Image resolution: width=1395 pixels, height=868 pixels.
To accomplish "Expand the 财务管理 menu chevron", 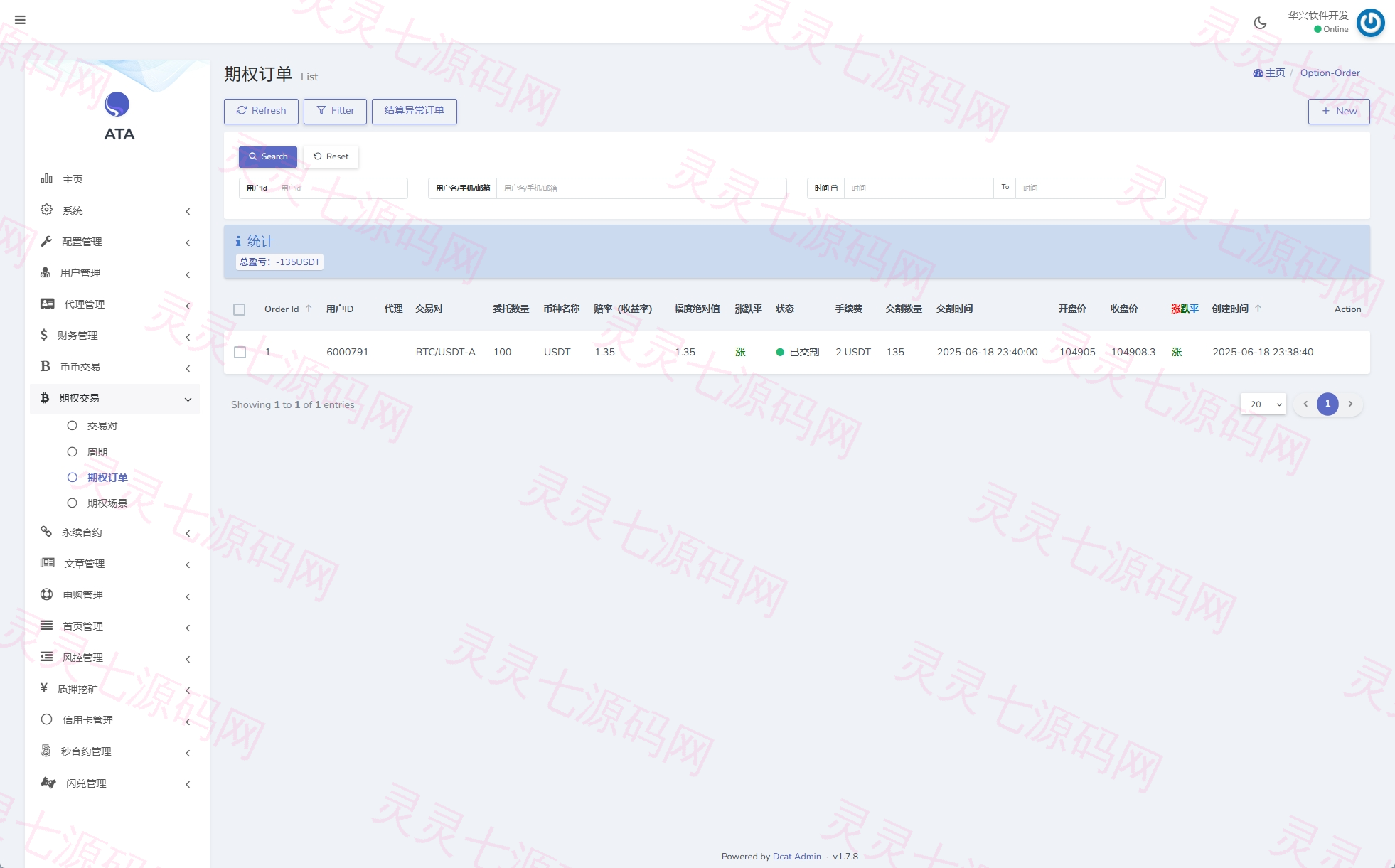I will [x=188, y=337].
